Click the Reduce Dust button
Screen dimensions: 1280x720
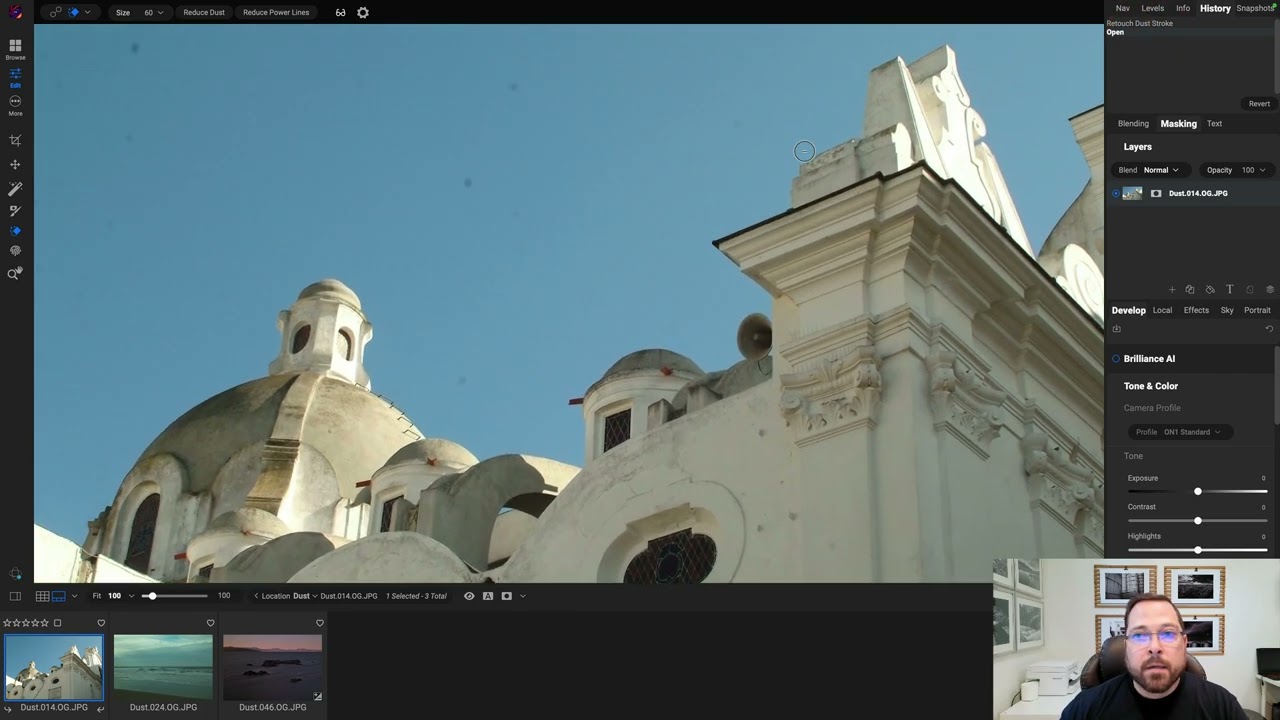[204, 12]
